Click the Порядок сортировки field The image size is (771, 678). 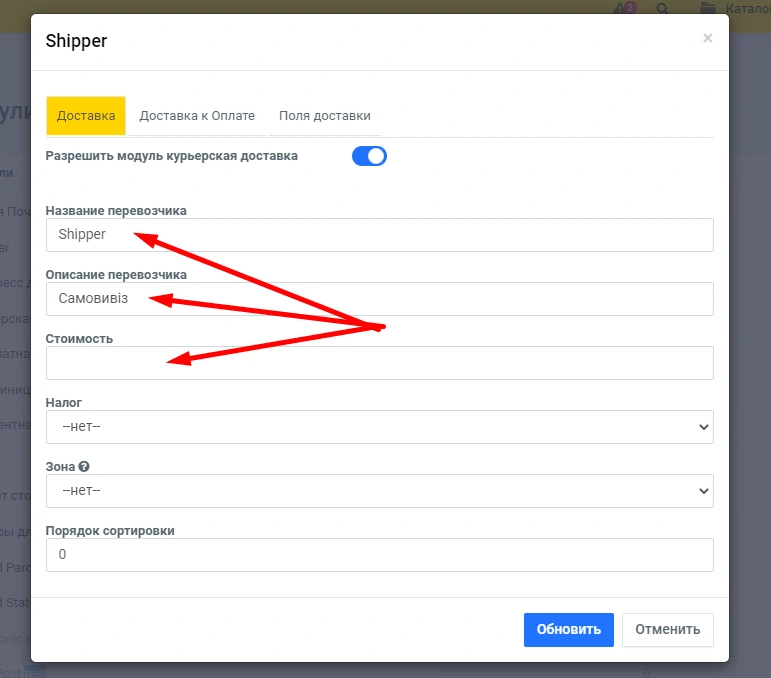tap(379, 555)
